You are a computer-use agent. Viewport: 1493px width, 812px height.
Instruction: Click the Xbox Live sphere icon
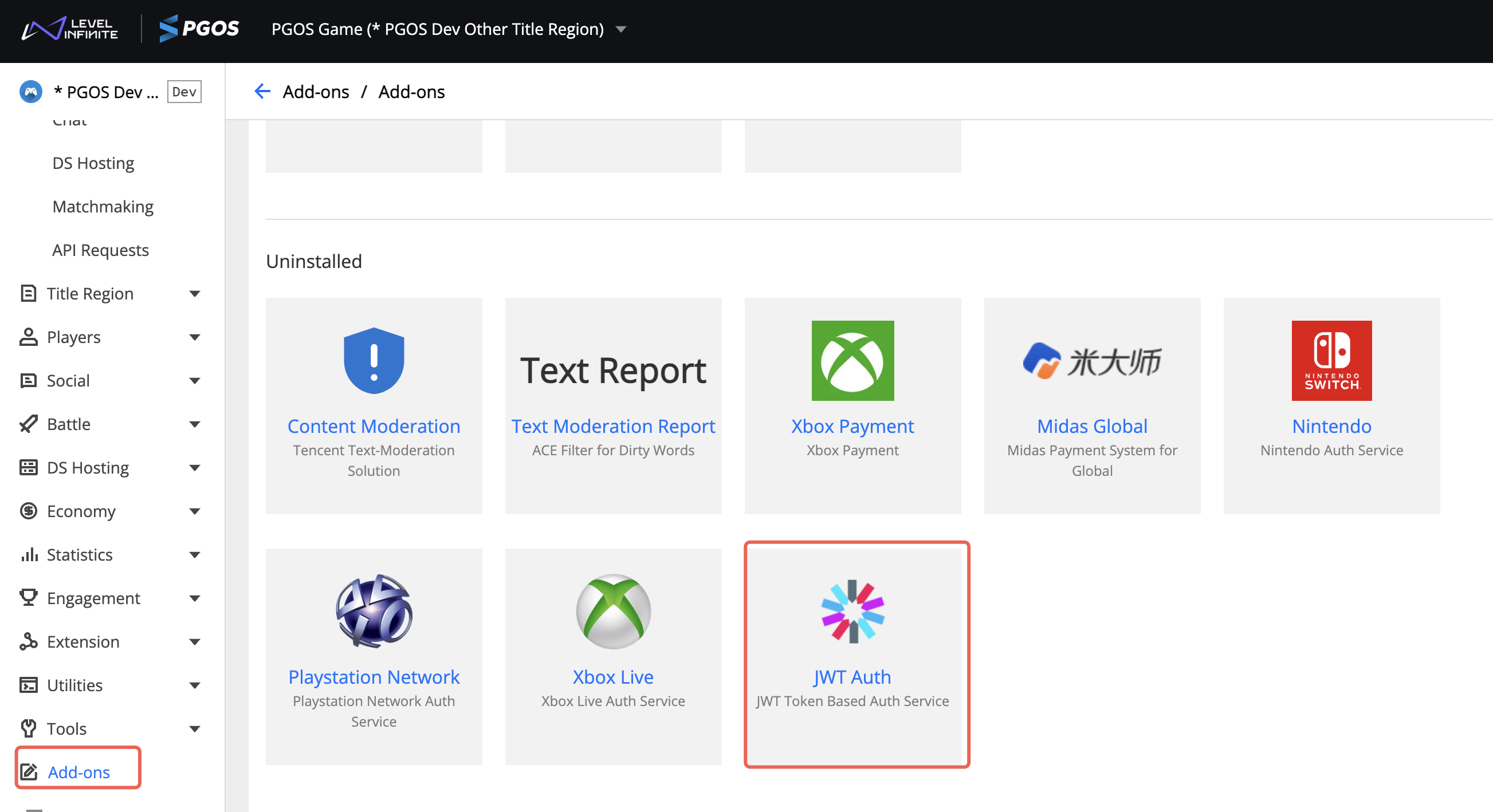[613, 611]
